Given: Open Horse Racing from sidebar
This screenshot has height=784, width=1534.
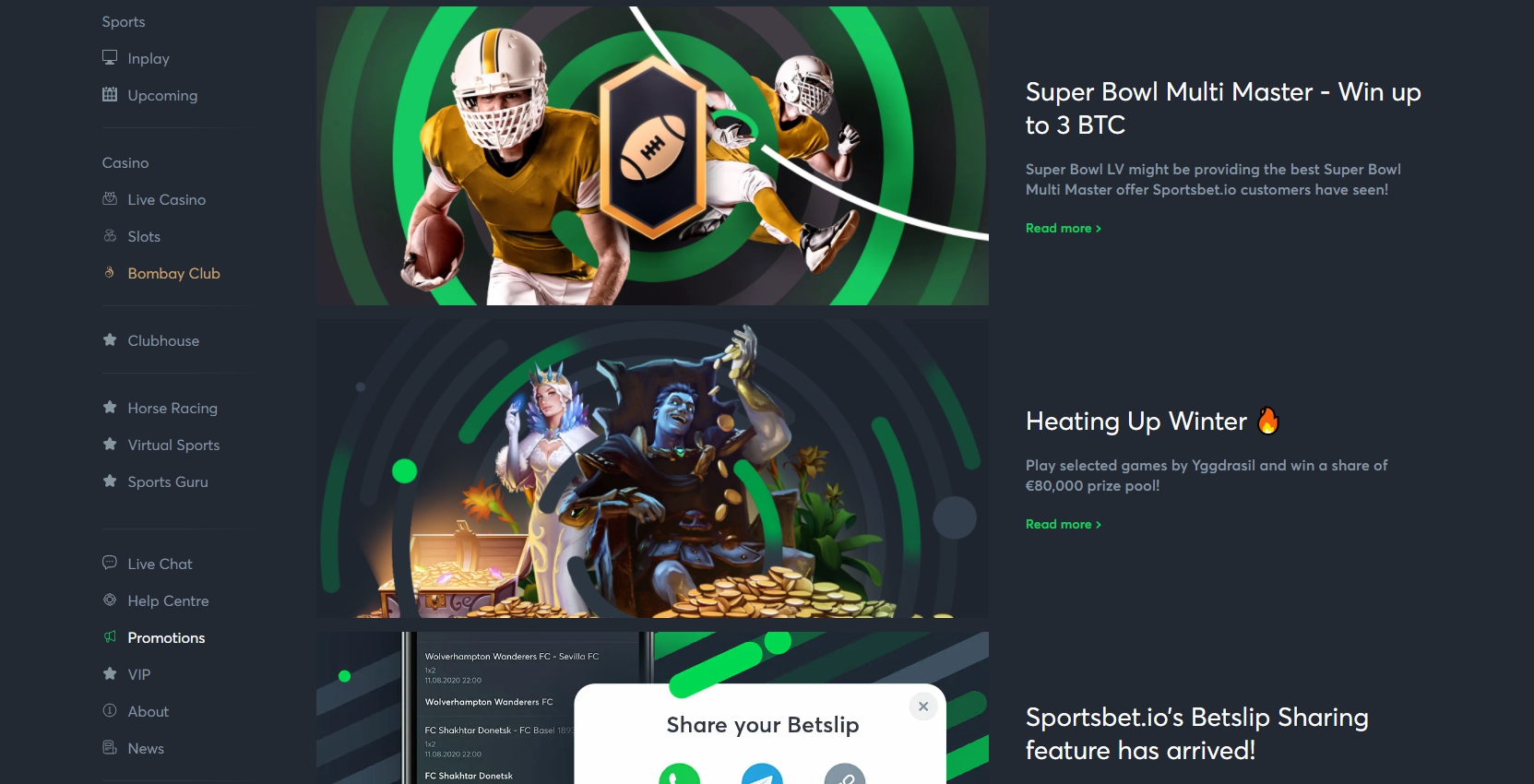Looking at the screenshot, I should (172, 408).
